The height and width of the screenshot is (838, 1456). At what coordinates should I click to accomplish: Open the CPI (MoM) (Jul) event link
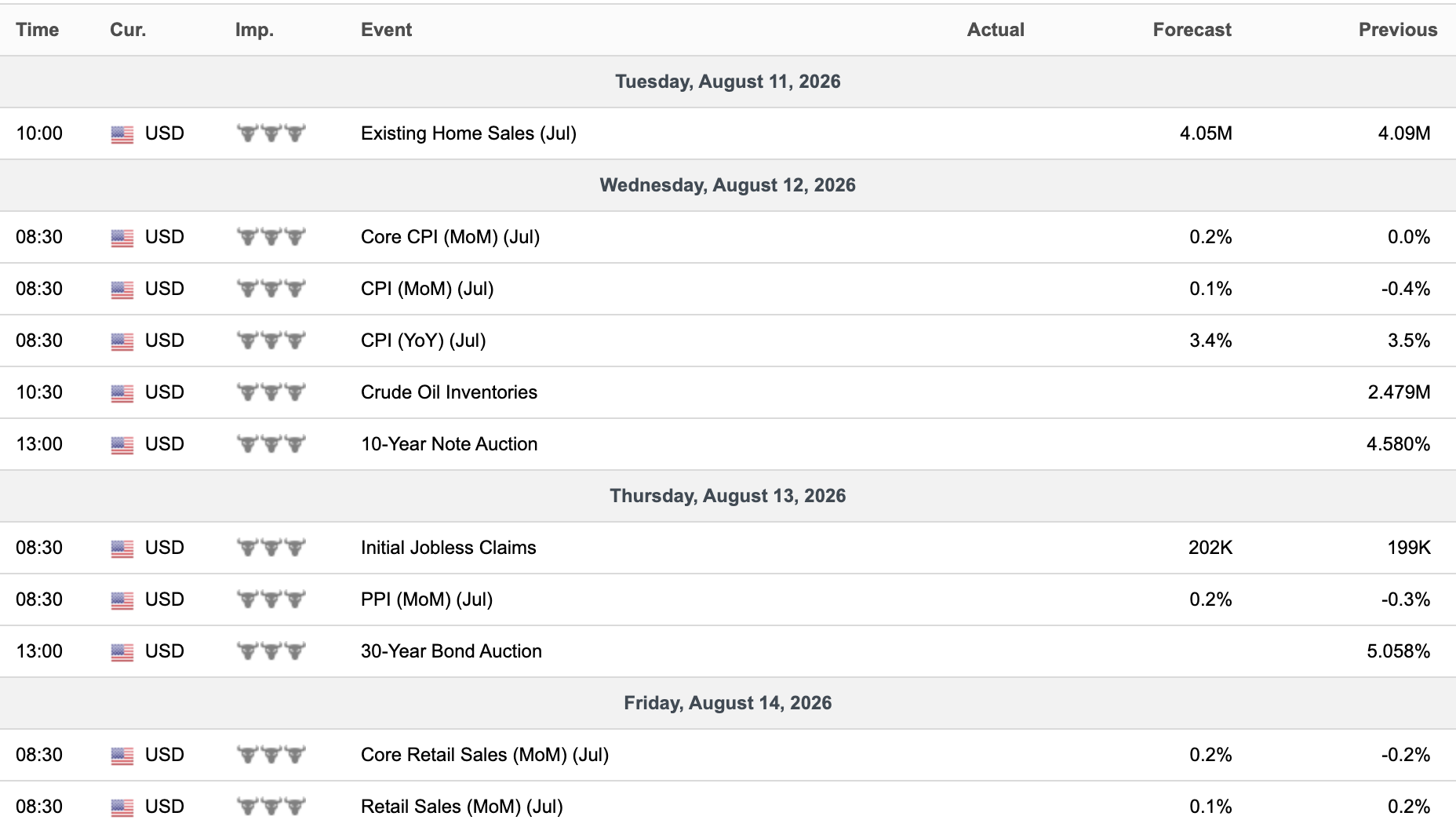click(427, 289)
